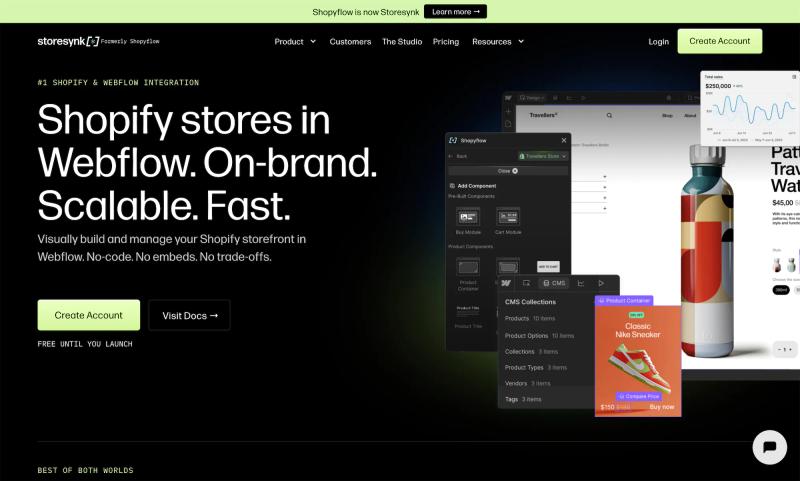The image size is (800, 481).
Task: Click the Login link
Action: click(659, 41)
